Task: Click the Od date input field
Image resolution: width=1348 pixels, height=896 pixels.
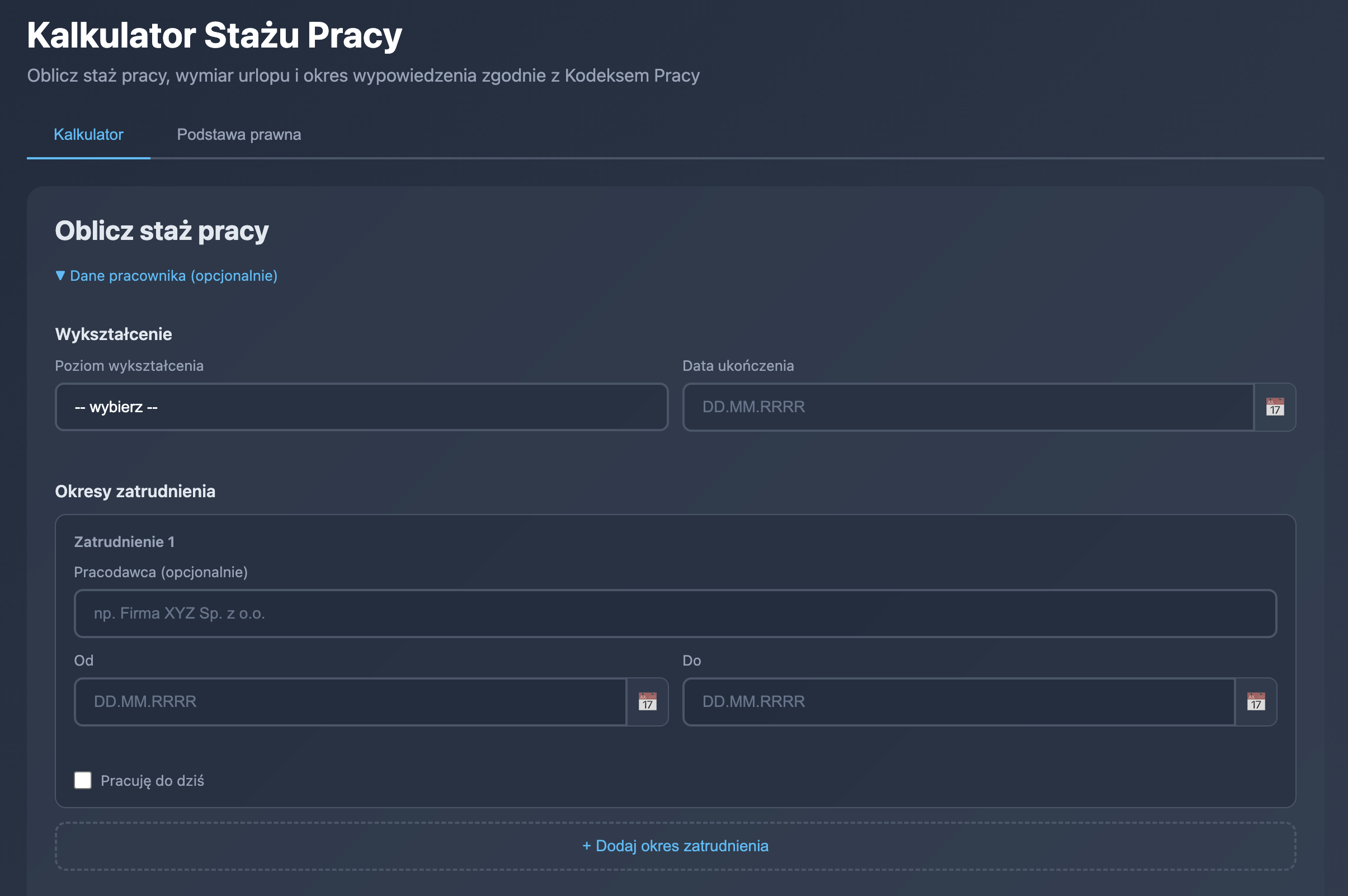Action: [x=350, y=701]
